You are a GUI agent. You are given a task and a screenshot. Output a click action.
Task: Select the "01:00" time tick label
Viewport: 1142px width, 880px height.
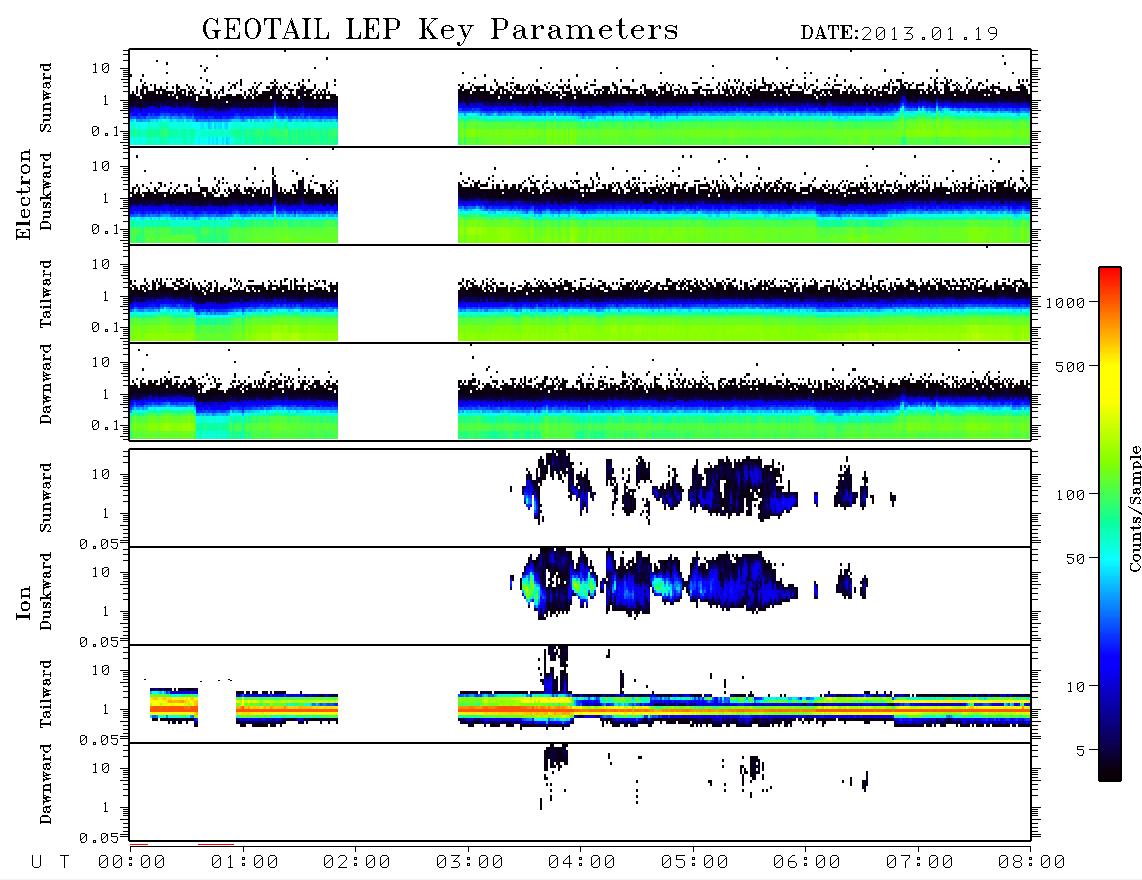pyautogui.click(x=245, y=862)
